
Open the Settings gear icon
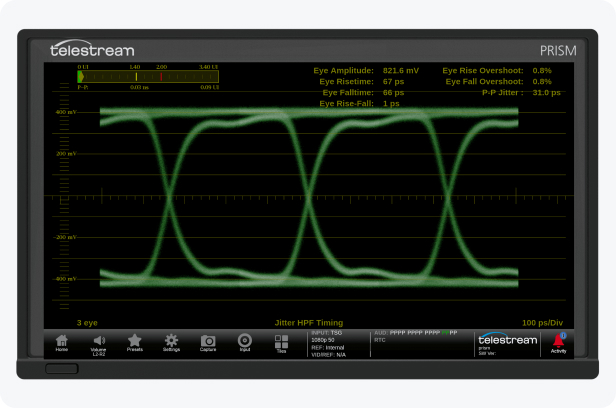(x=171, y=343)
